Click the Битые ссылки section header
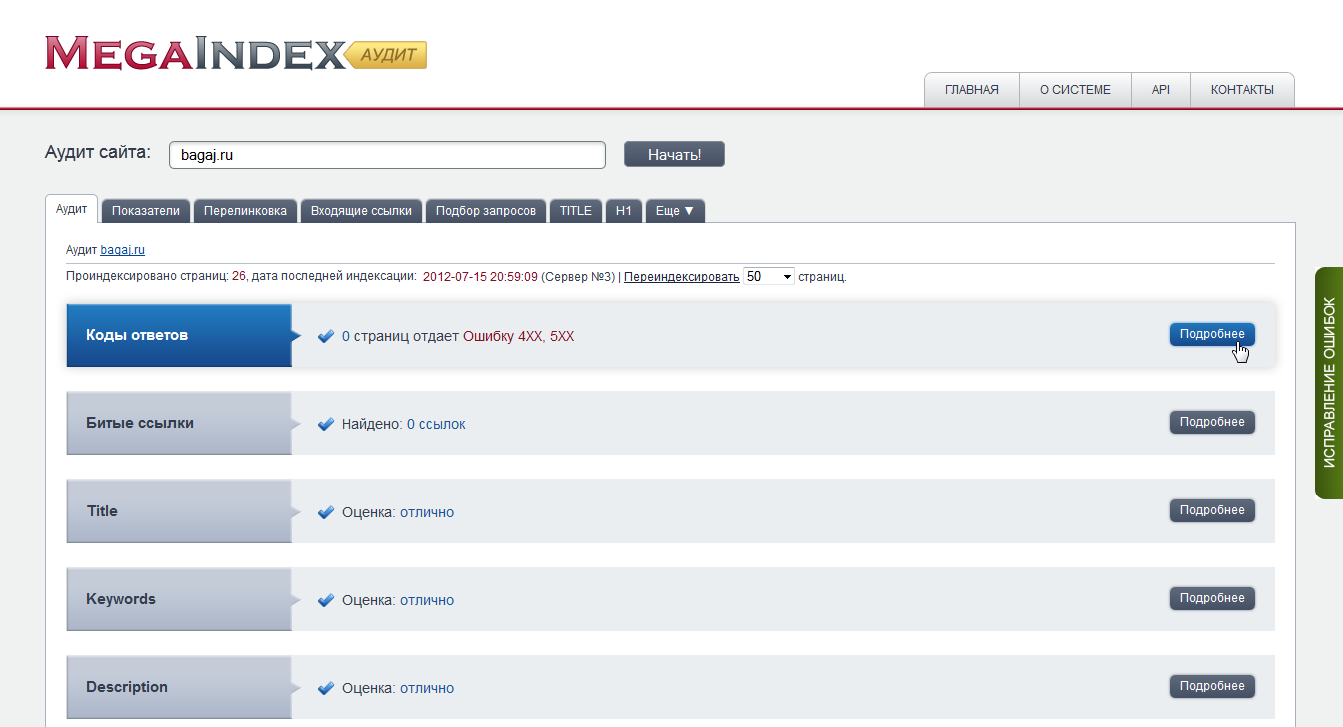1343x727 pixels. pyautogui.click(x=179, y=423)
